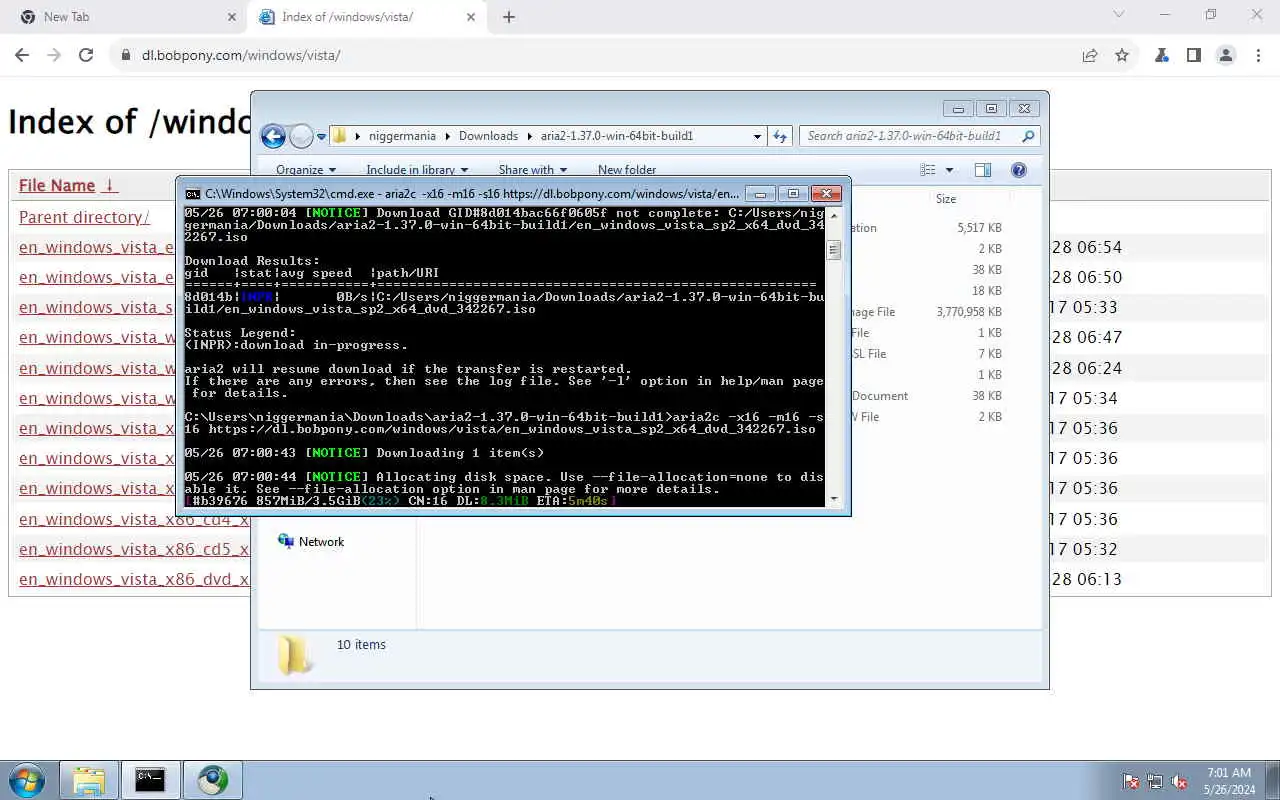Expand the arrow before Downloads breadcrumb

pyautogui.click(x=448, y=136)
